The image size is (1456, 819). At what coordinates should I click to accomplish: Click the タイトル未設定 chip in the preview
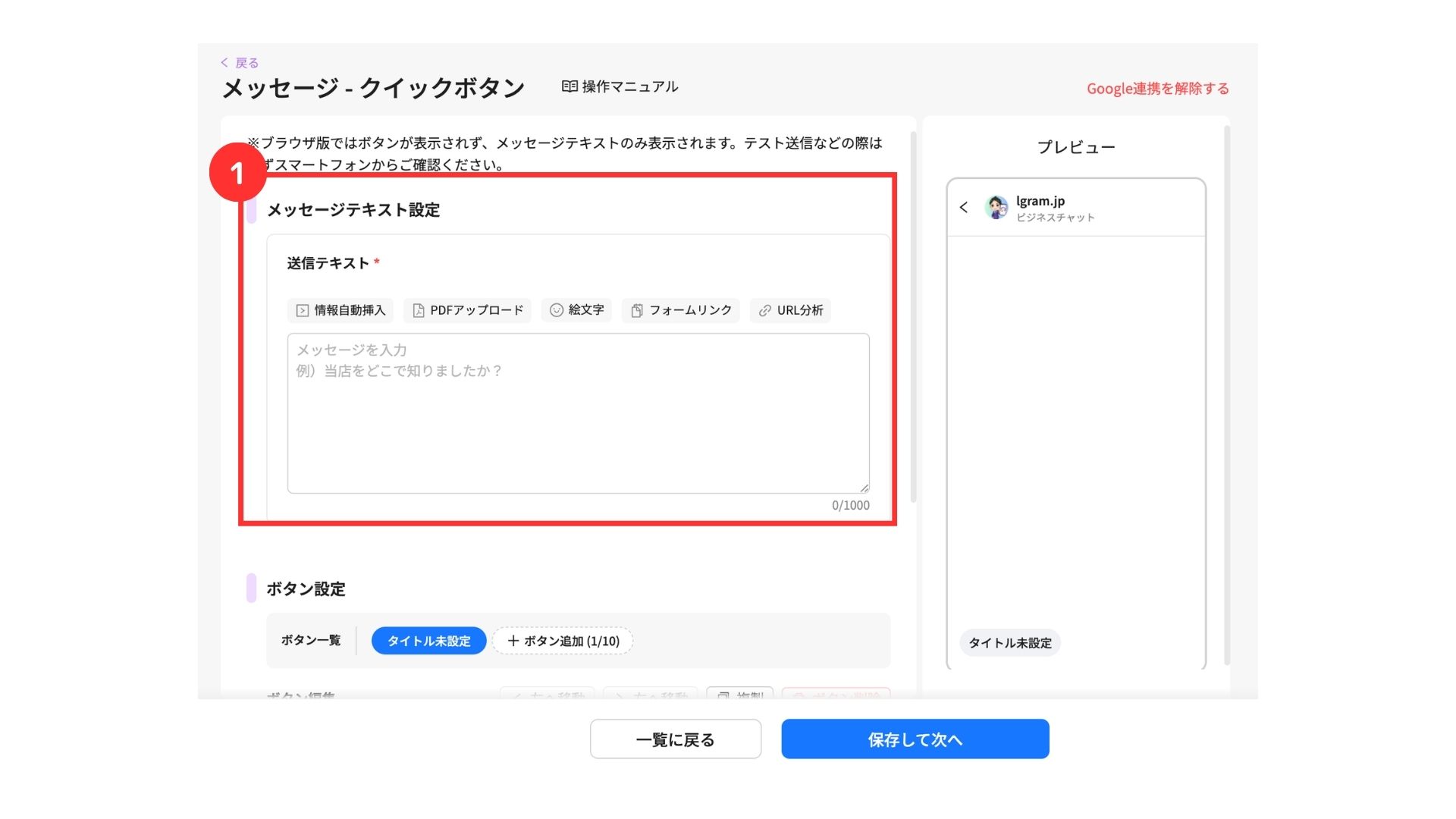click(x=1010, y=643)
